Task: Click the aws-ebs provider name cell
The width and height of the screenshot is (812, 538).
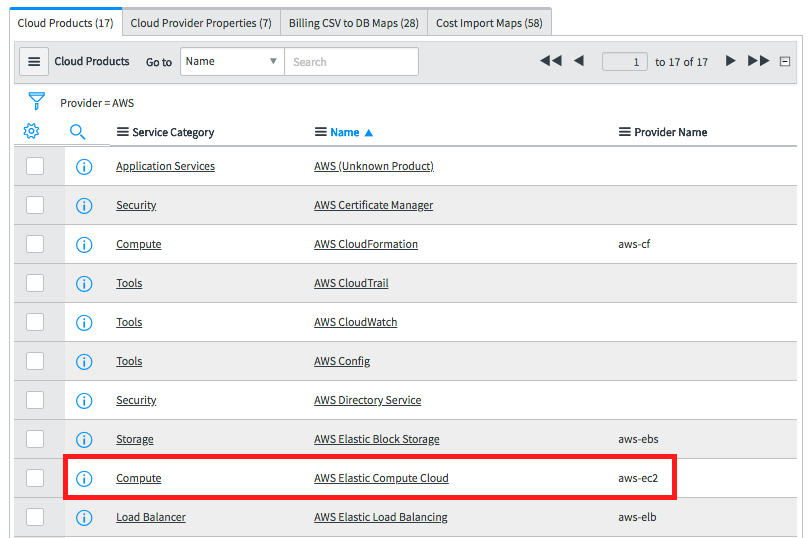Action: click(x=638, y=439)
